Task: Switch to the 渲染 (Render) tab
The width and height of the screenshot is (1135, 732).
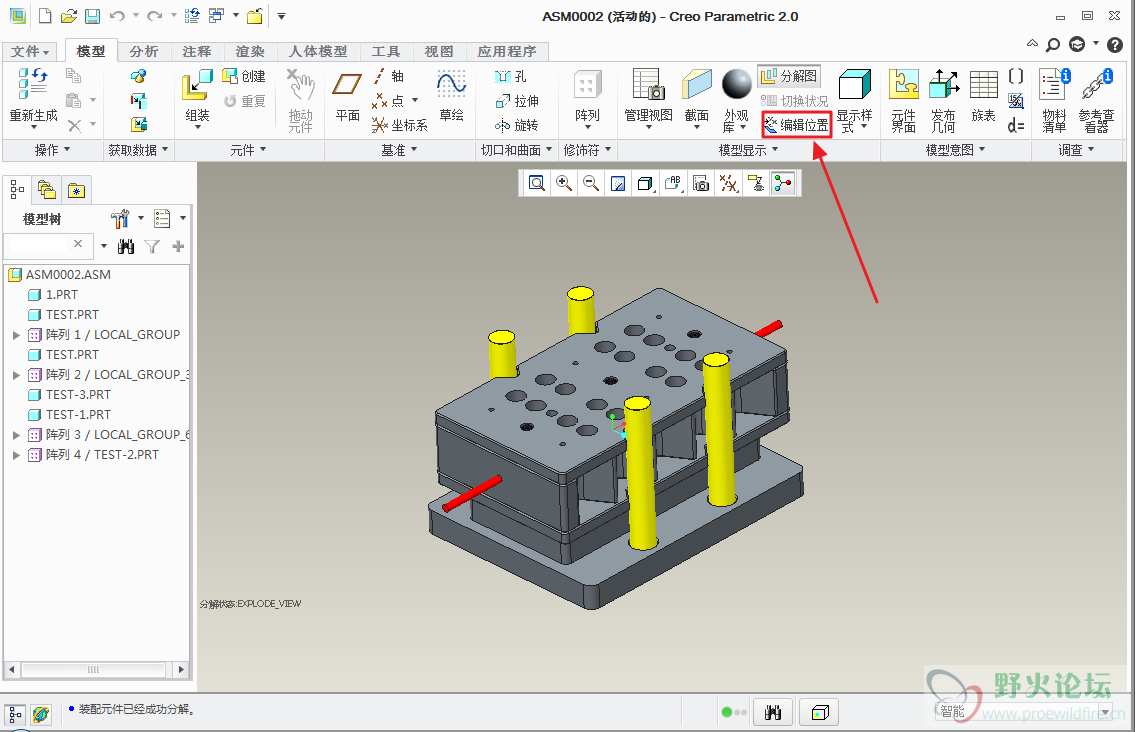Action: tap(250, 51)
